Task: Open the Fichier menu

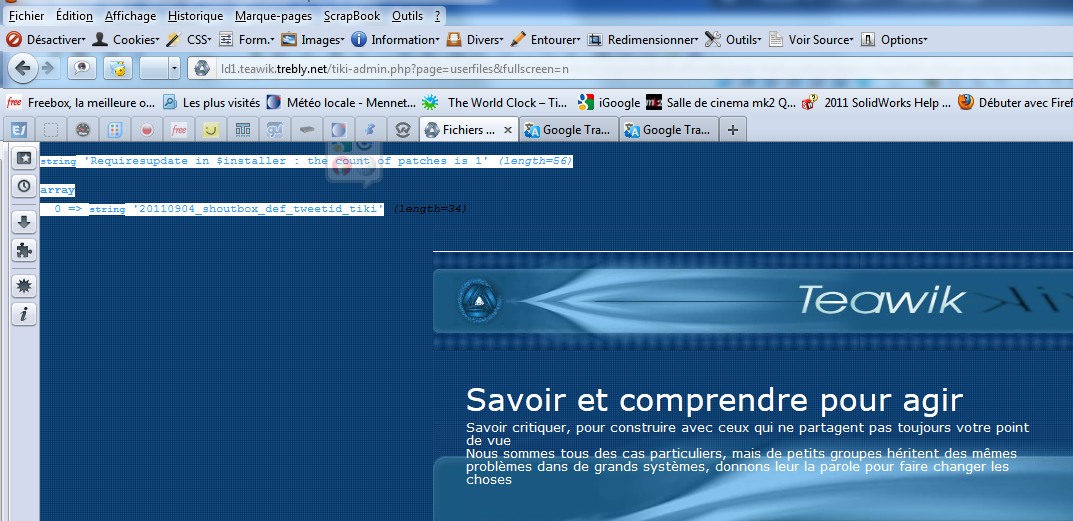Action: pos(26,16)
